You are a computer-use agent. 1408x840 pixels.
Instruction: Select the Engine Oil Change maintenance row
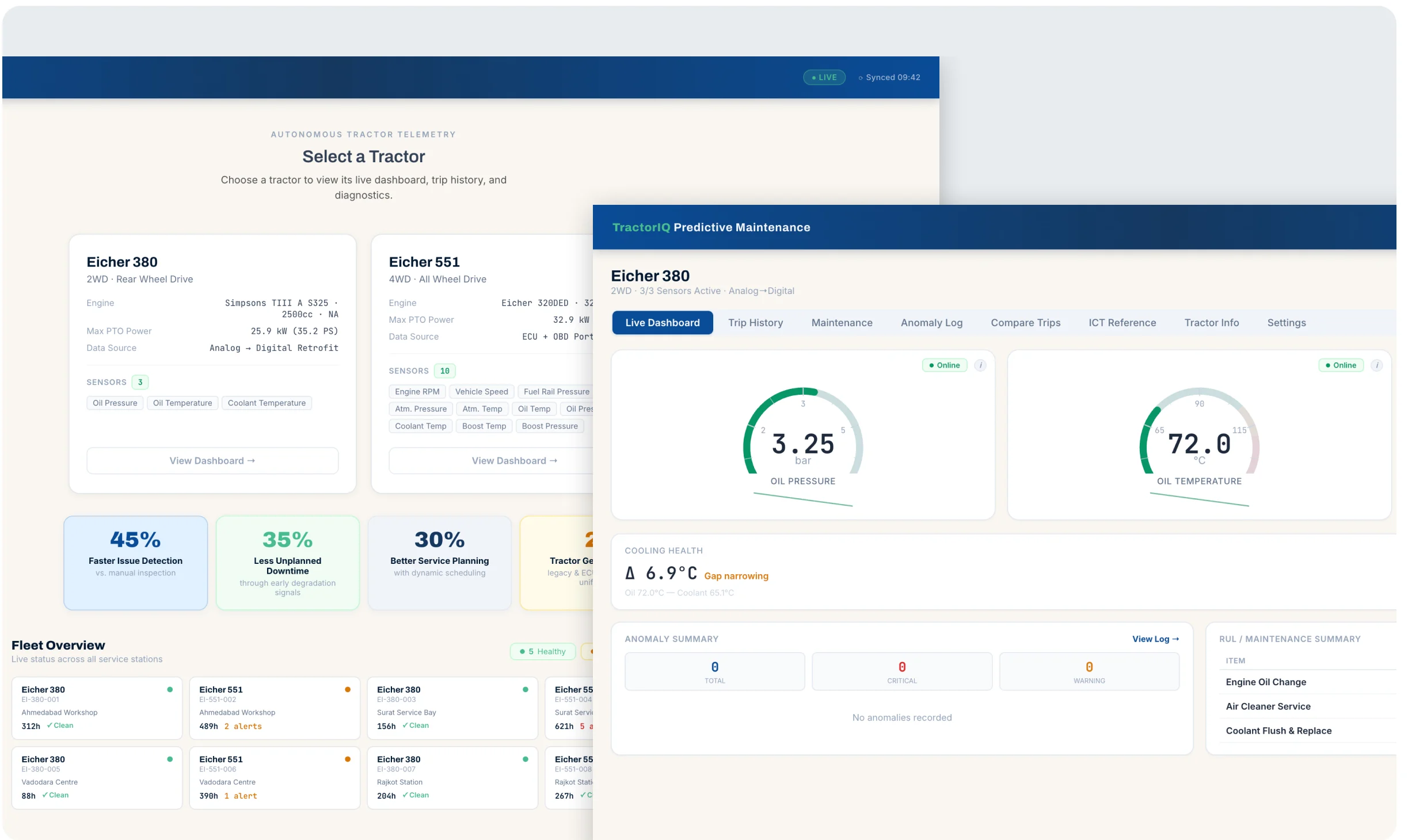1308,682
